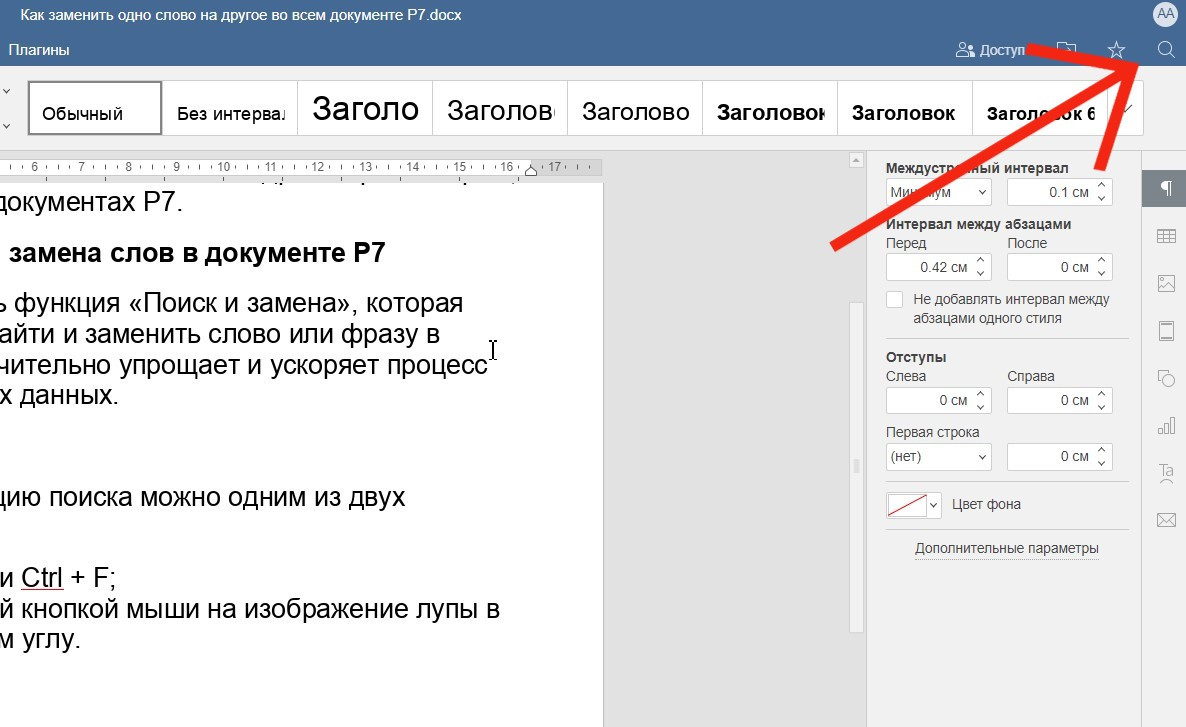Viewport: 1186px width, 727px height.
Task: Open document search with the magnifier icon
Action: [1165, 48]
